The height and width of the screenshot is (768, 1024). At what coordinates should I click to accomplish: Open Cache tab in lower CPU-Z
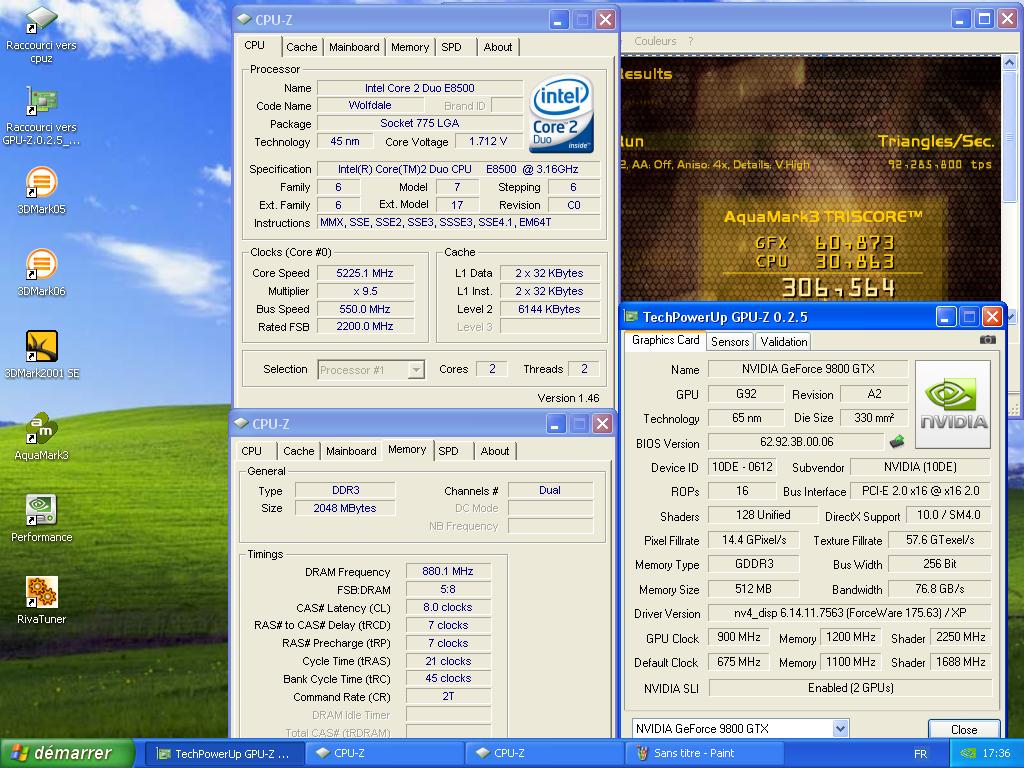click(298, 451)
